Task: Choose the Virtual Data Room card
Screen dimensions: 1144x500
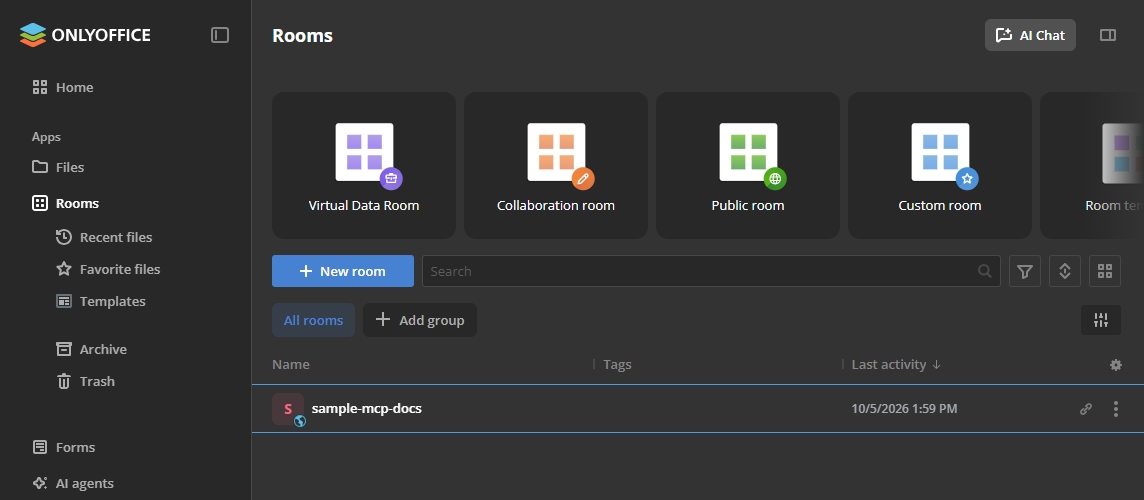Action: pyautogui.click(x=364, y=165)
